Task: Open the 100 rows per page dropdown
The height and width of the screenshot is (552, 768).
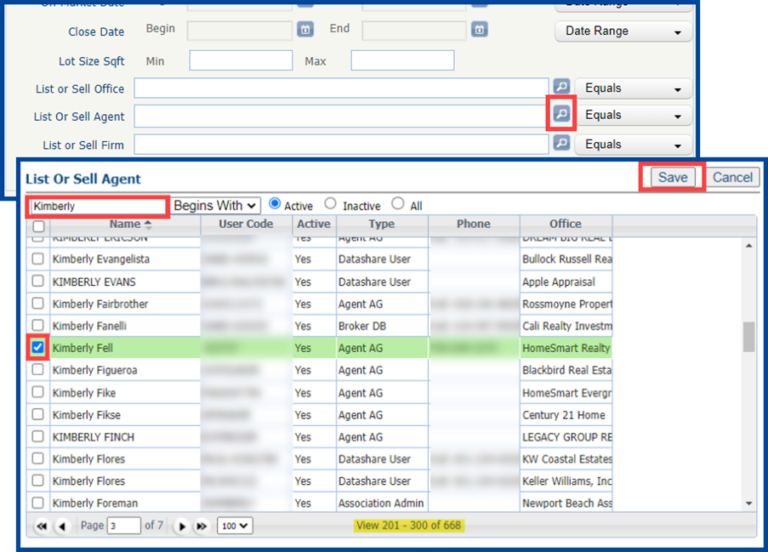Action: coord(235,526)
